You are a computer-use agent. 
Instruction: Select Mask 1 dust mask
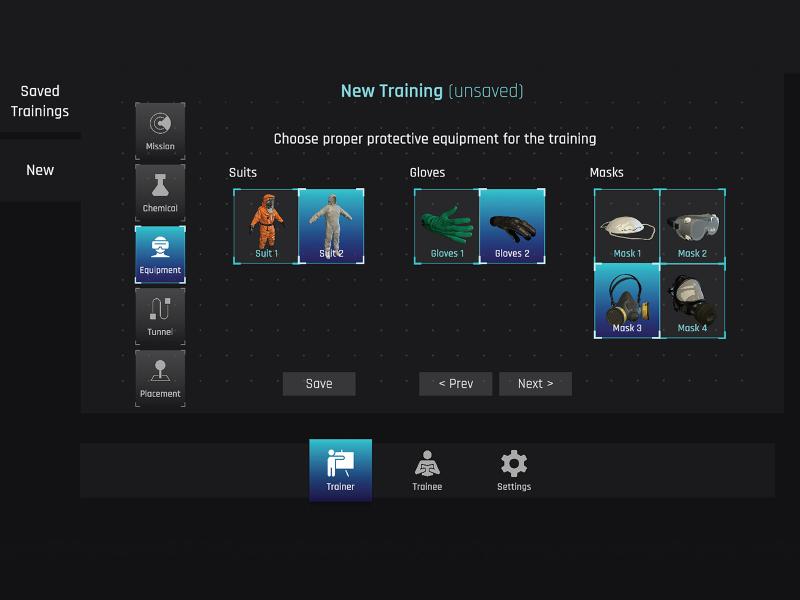(x=627, y=227)
